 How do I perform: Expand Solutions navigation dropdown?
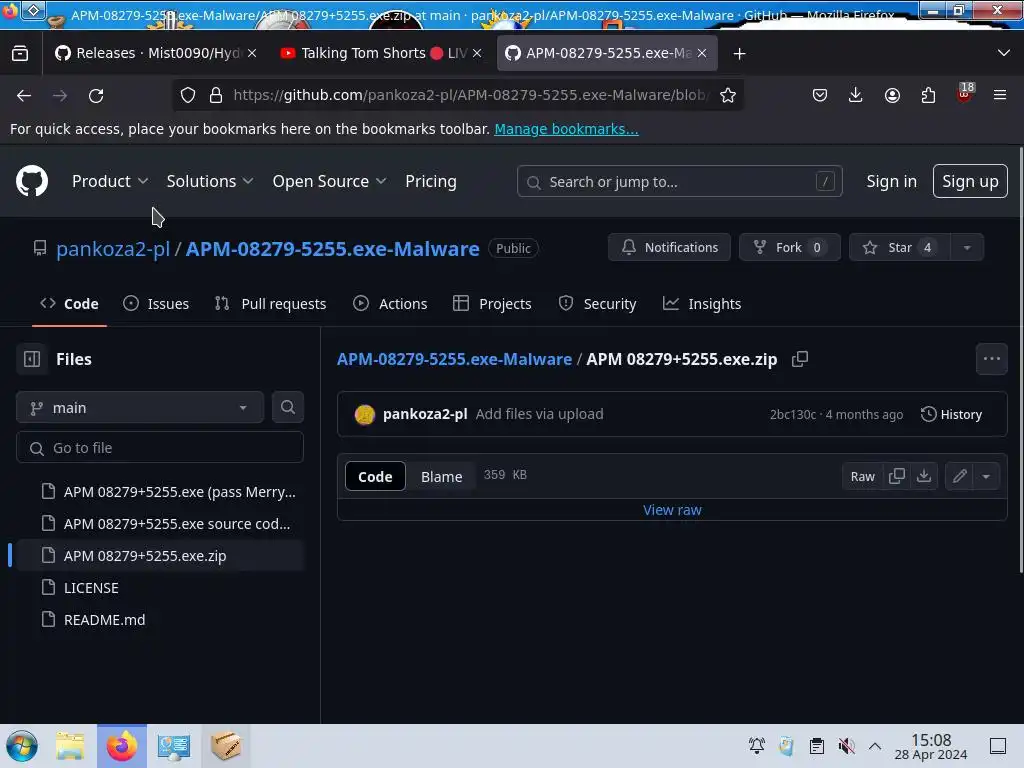[209, 181]
